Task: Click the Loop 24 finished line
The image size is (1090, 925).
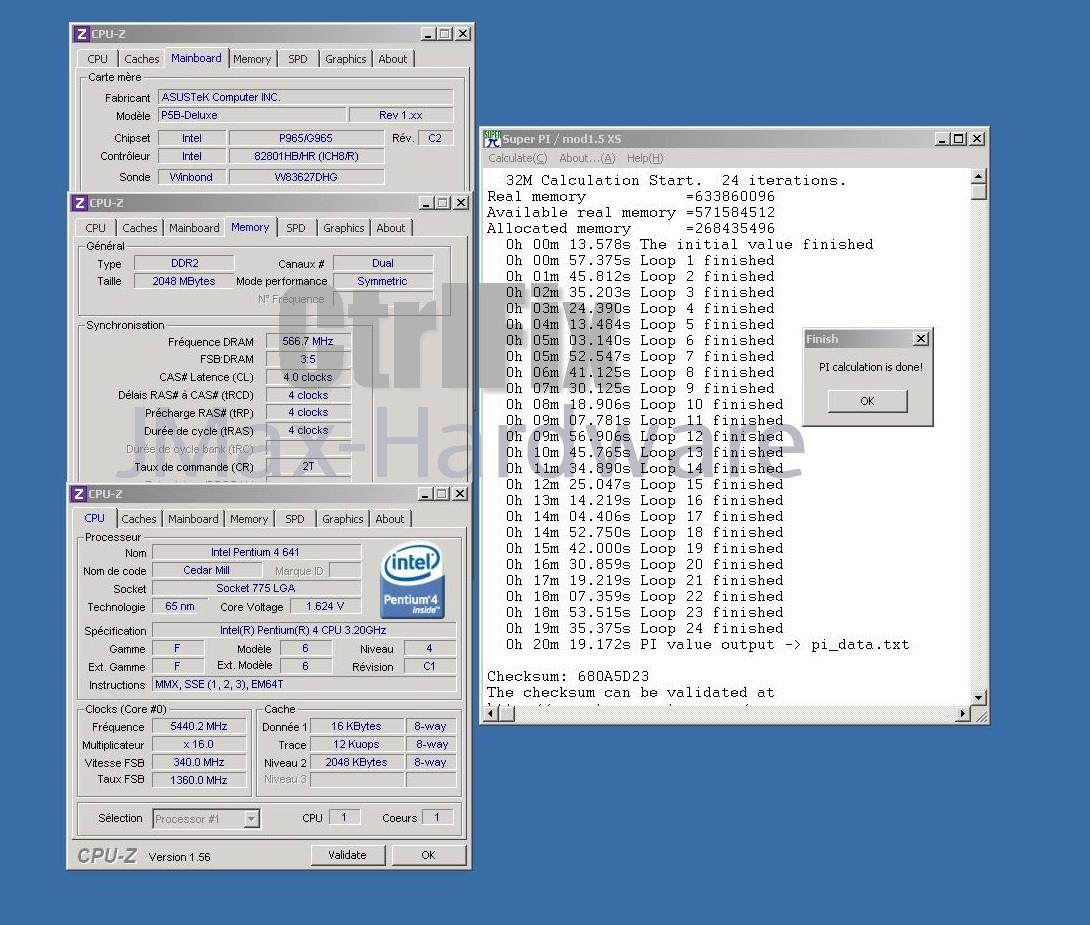Action: click(644, 628)
